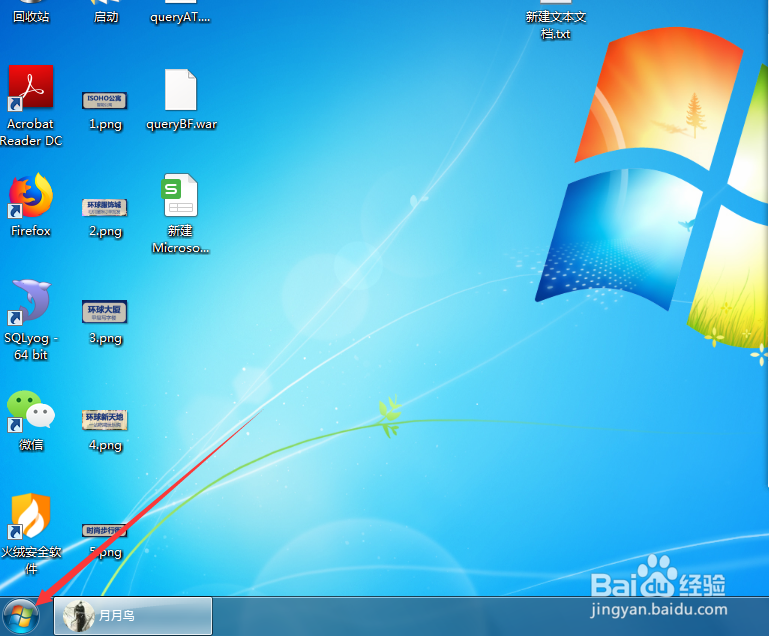Launch the Firefox shortcut
This screenshot has width=769, height=636.
(30, 205)
